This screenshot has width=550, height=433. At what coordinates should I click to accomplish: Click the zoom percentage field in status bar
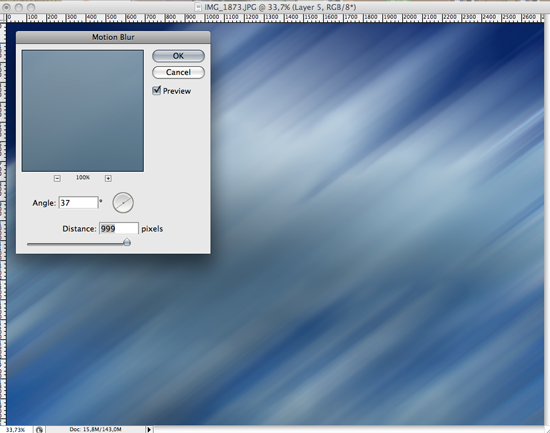pos(16,429)
